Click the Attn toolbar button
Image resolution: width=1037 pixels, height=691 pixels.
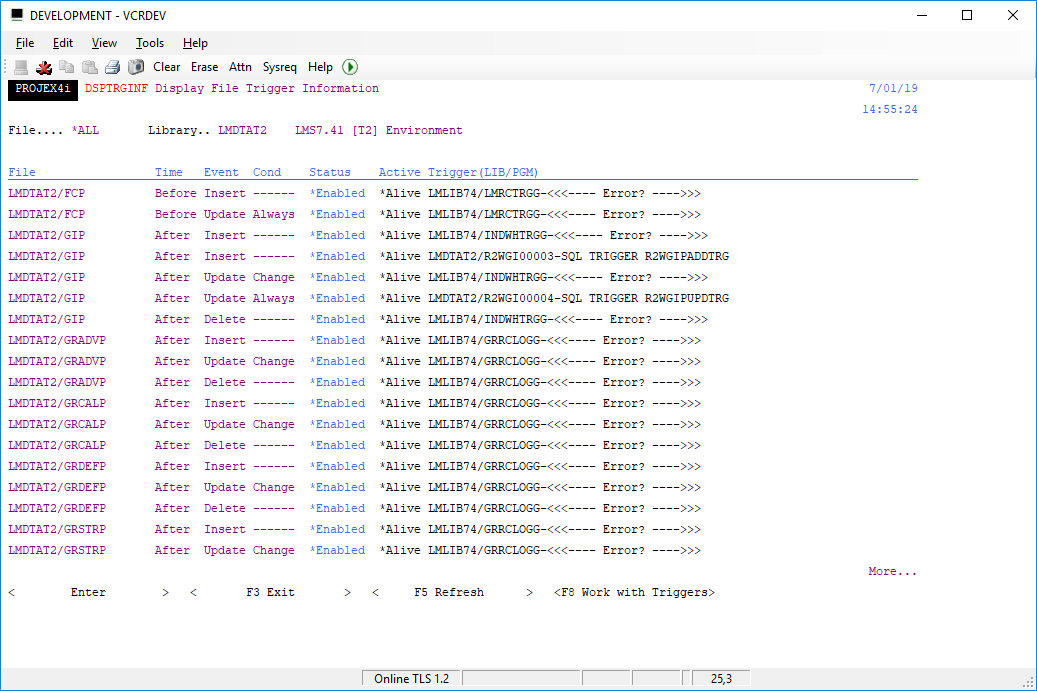pyautogui.click(x=240, y=67)
